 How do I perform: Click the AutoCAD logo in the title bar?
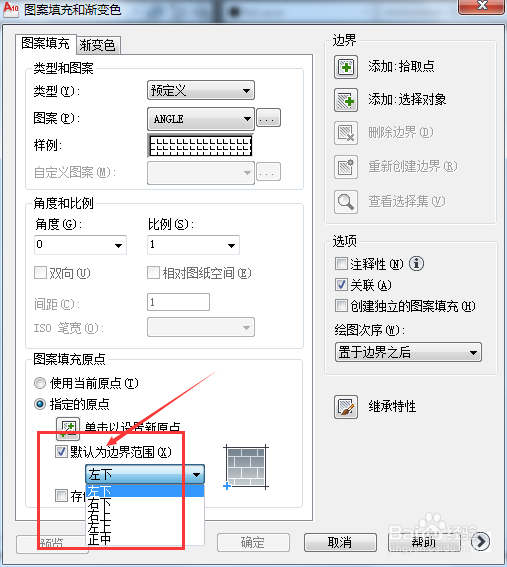tap(10, 9)
